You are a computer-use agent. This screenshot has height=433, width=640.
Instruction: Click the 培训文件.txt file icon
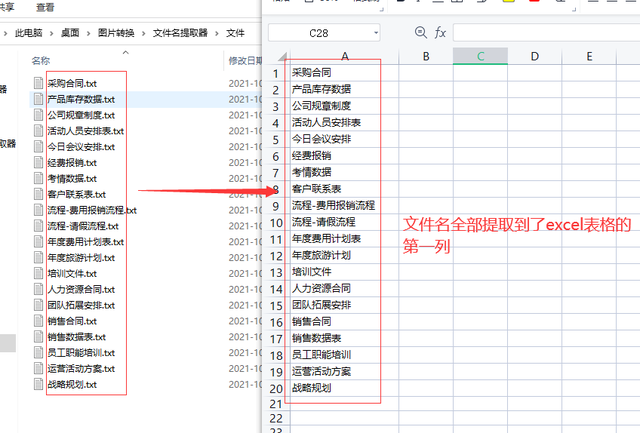pos(39,273)
